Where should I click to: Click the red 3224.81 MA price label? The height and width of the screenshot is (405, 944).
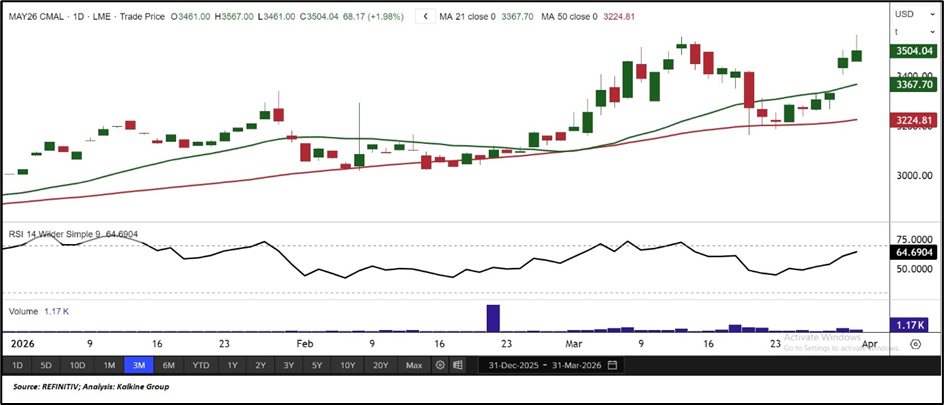tap(912, 120)
